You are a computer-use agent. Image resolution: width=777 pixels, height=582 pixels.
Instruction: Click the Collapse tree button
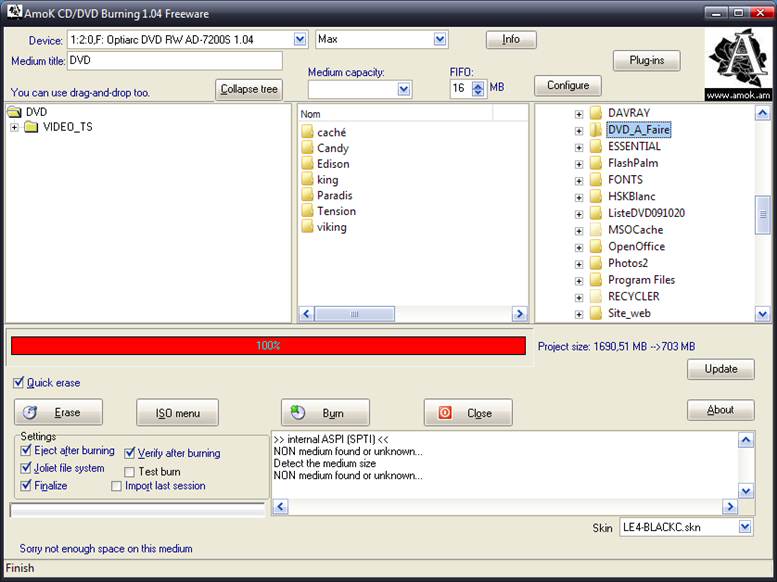click(x=249, y=89)
